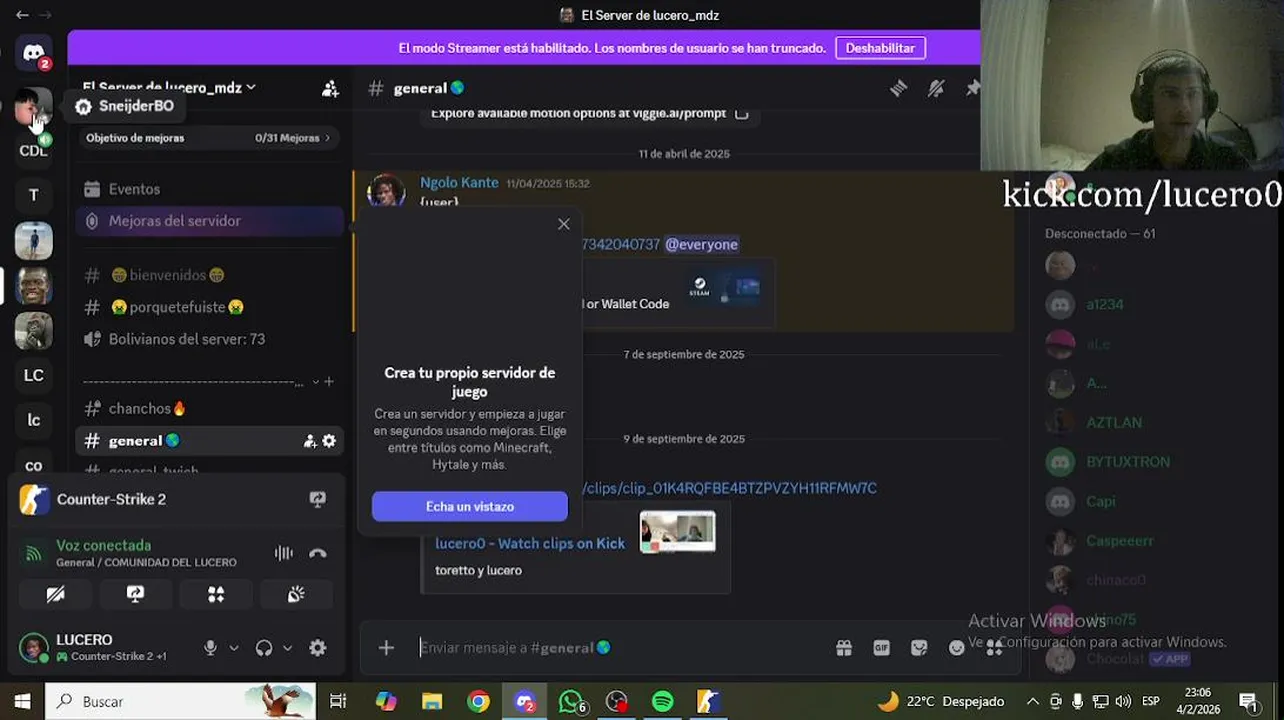Focus the Enviar mensaje a #general field

click(x=620, y=648)
